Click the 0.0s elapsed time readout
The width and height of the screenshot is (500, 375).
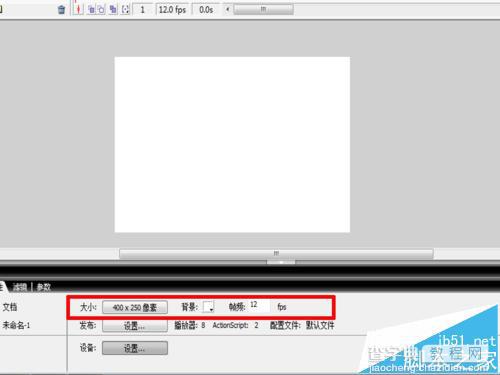(x=206, y=10)
